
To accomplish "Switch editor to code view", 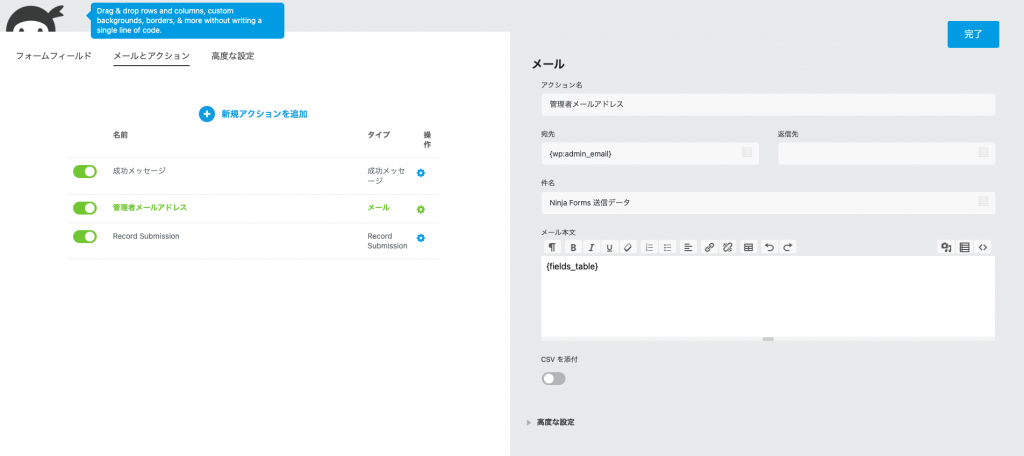I will [x=983, y=247].
